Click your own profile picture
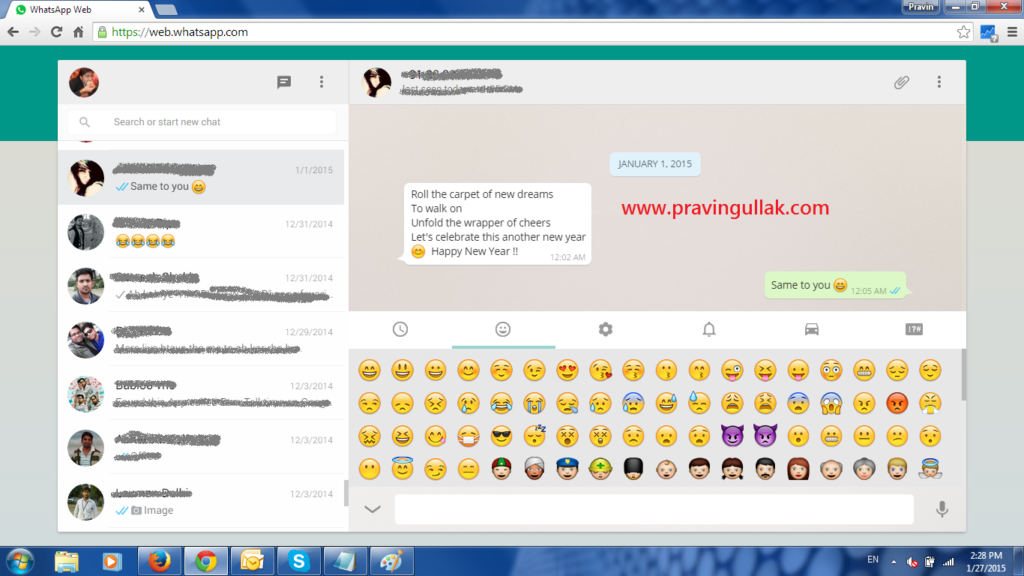 (x=84, y=82)
